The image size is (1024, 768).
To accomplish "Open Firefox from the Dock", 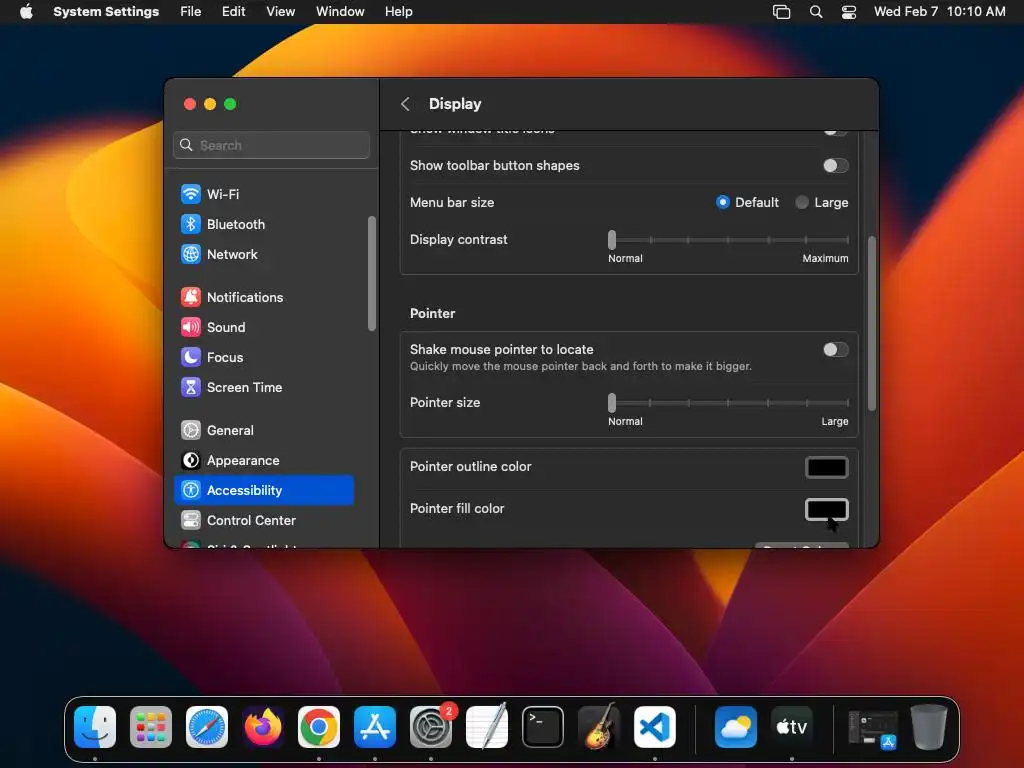I will [263, 727].
